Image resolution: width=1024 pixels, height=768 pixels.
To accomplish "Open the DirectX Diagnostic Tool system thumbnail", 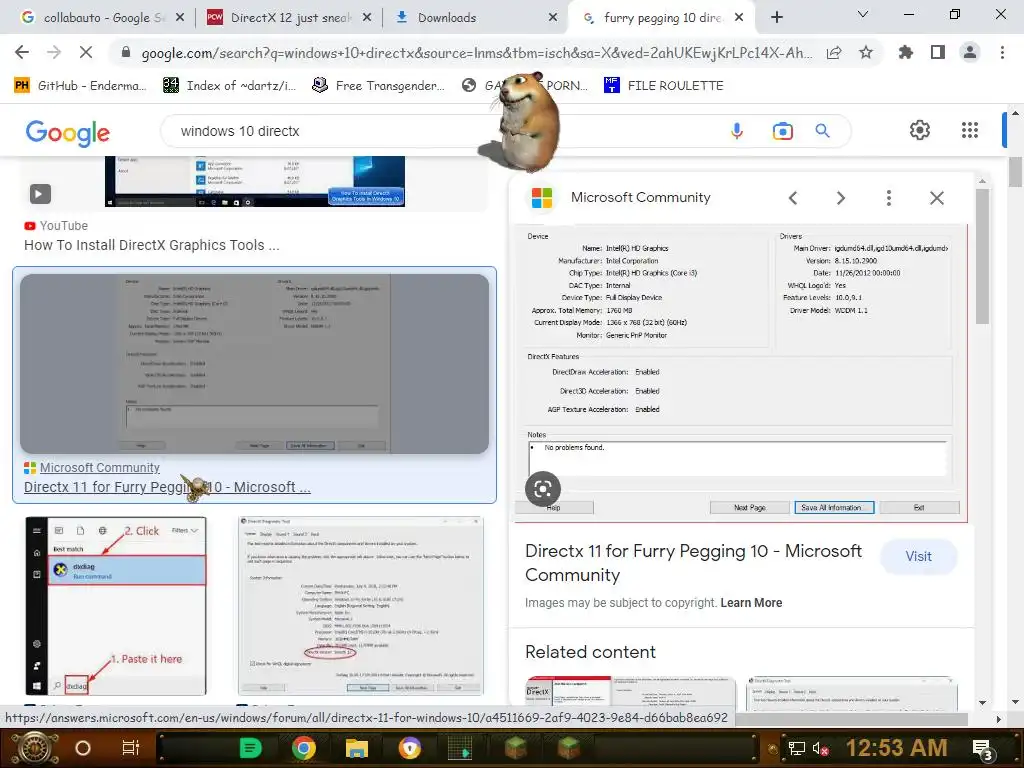I will [361, 605].
